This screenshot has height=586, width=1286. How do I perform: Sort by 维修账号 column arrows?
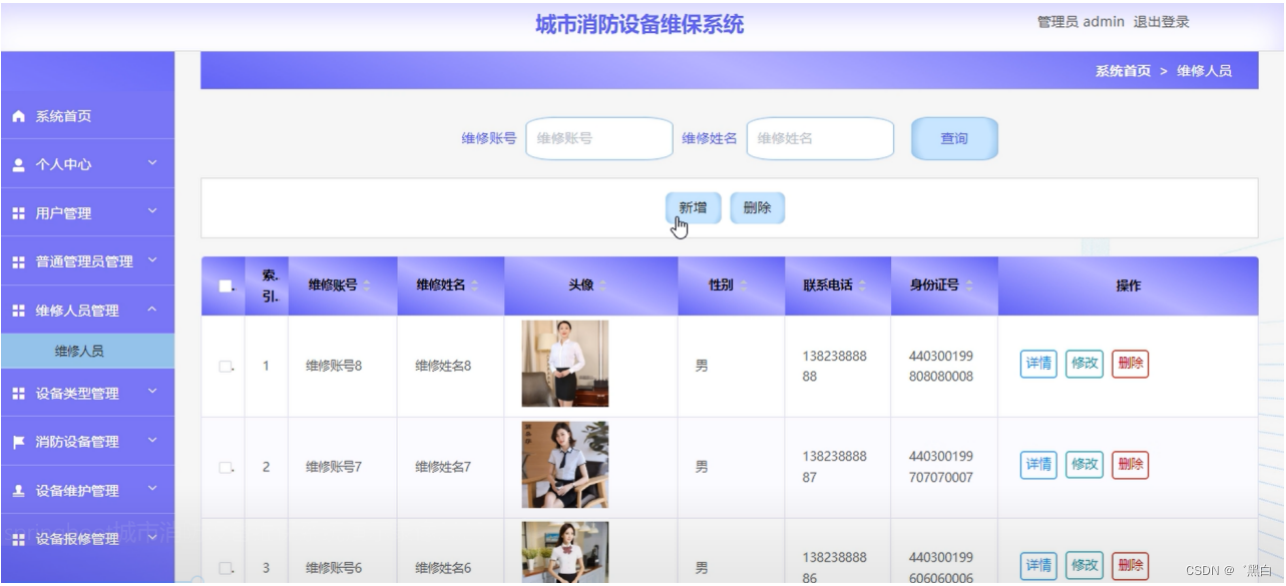(x=366, y=286)
